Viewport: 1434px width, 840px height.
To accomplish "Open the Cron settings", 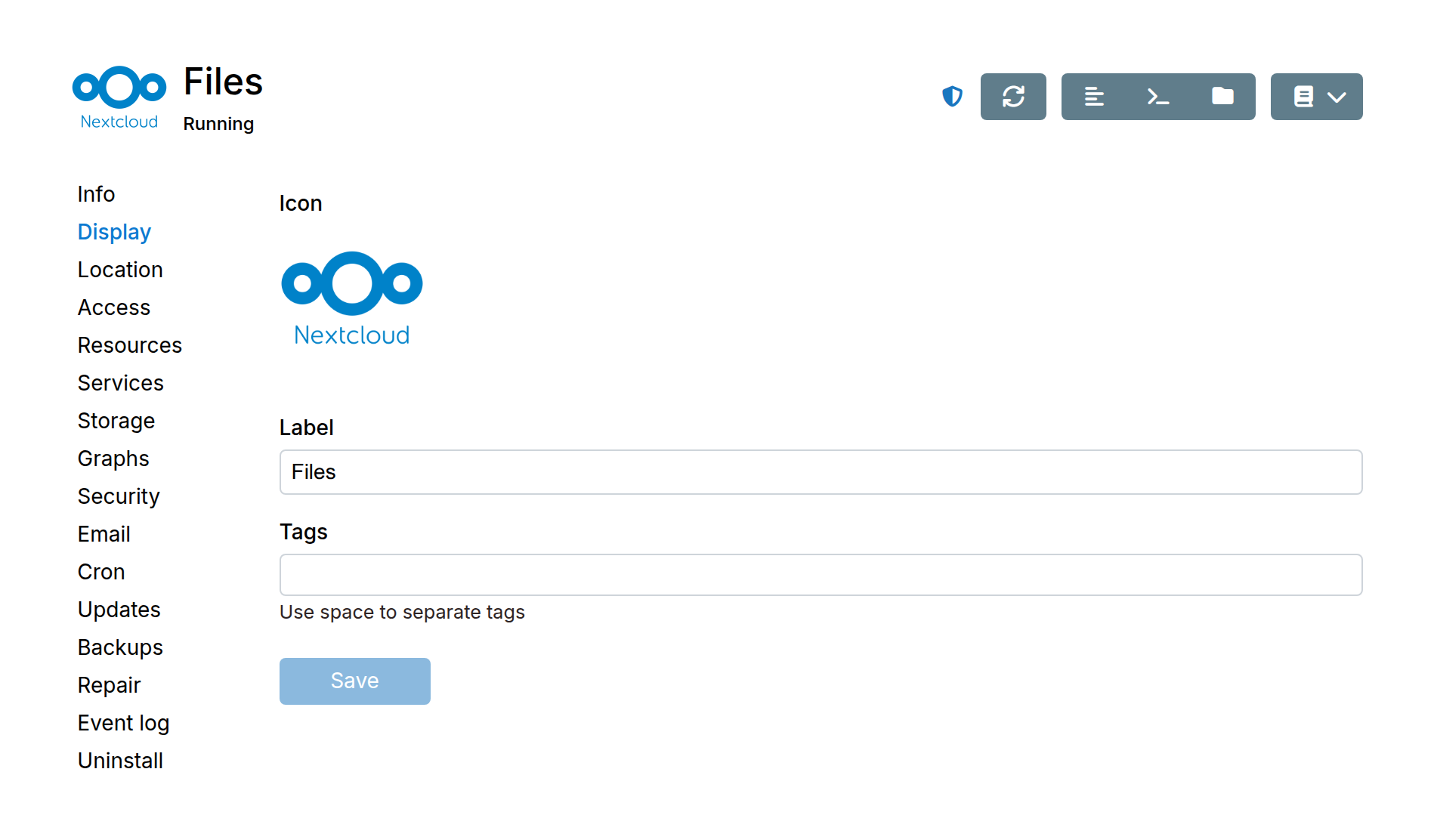I will point(101,572).
